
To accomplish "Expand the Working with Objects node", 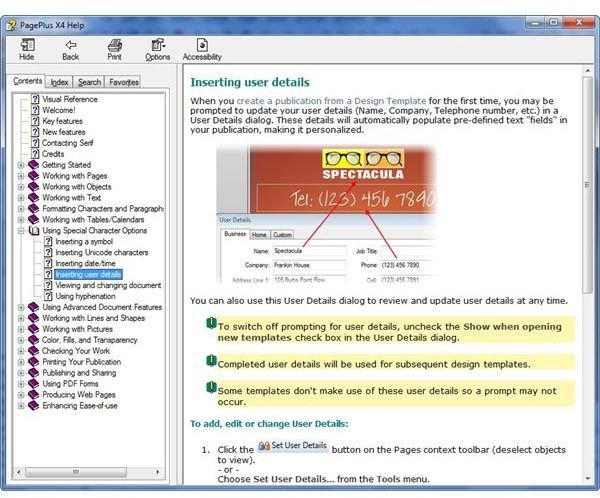I will (21, 187).
